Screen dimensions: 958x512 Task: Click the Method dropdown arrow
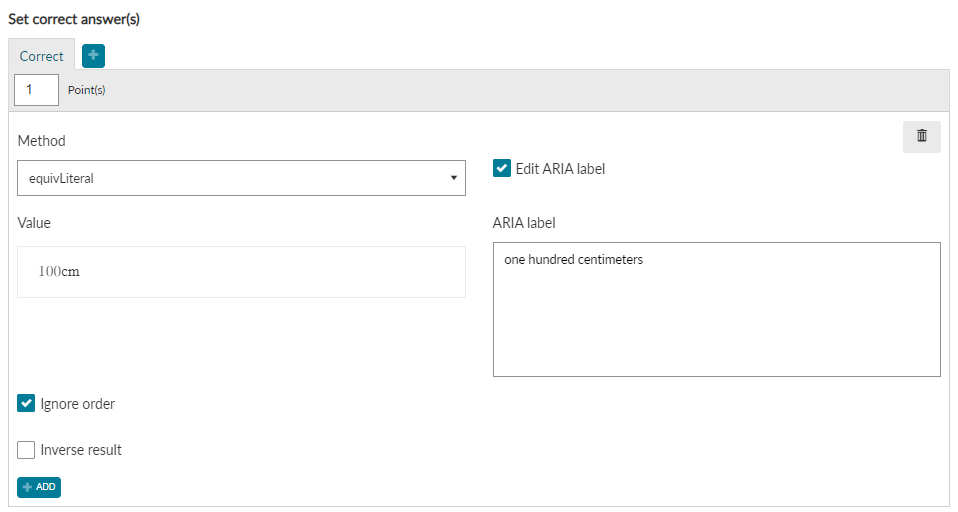(453, 178)
